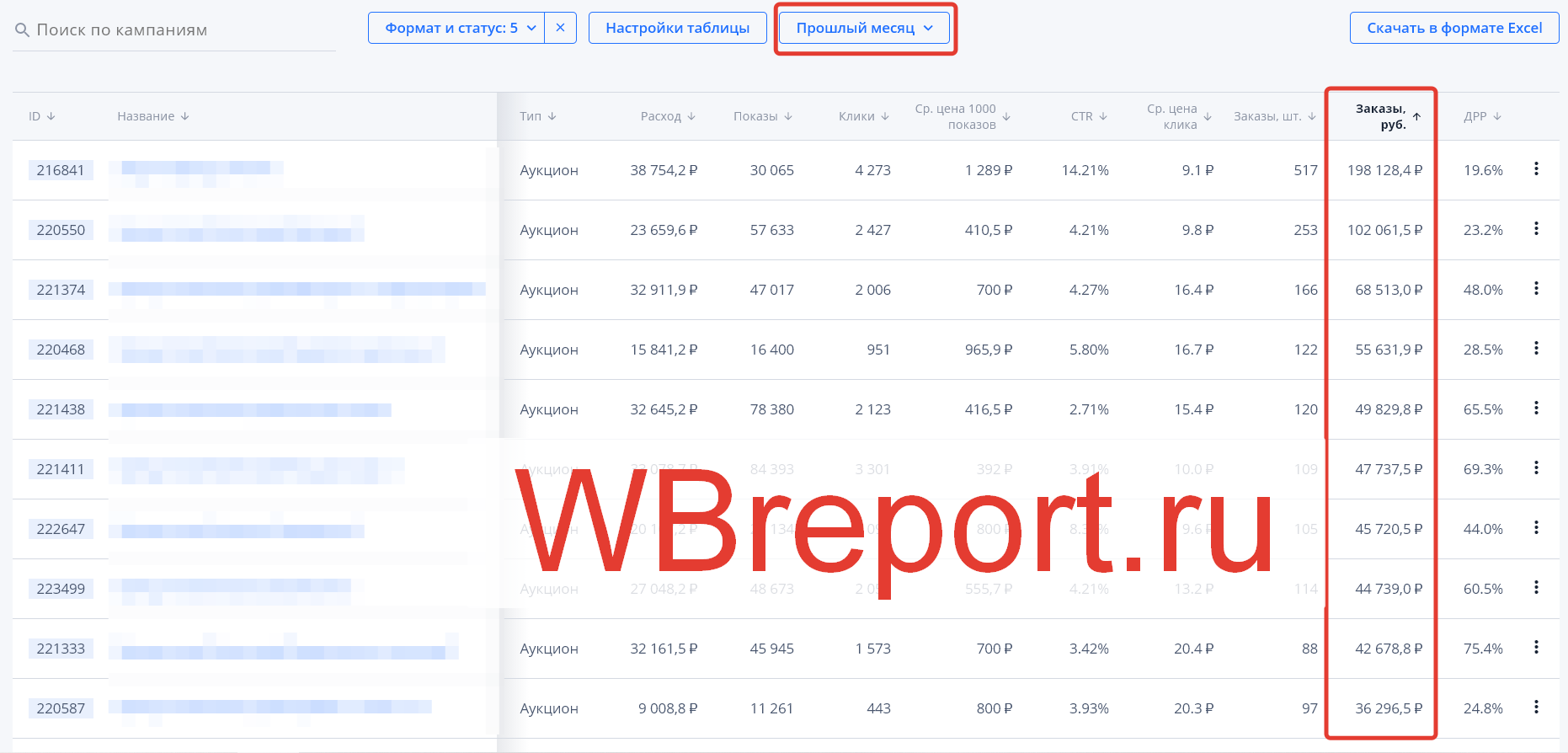Select campaign ID 221374

(x=61, y=290)
